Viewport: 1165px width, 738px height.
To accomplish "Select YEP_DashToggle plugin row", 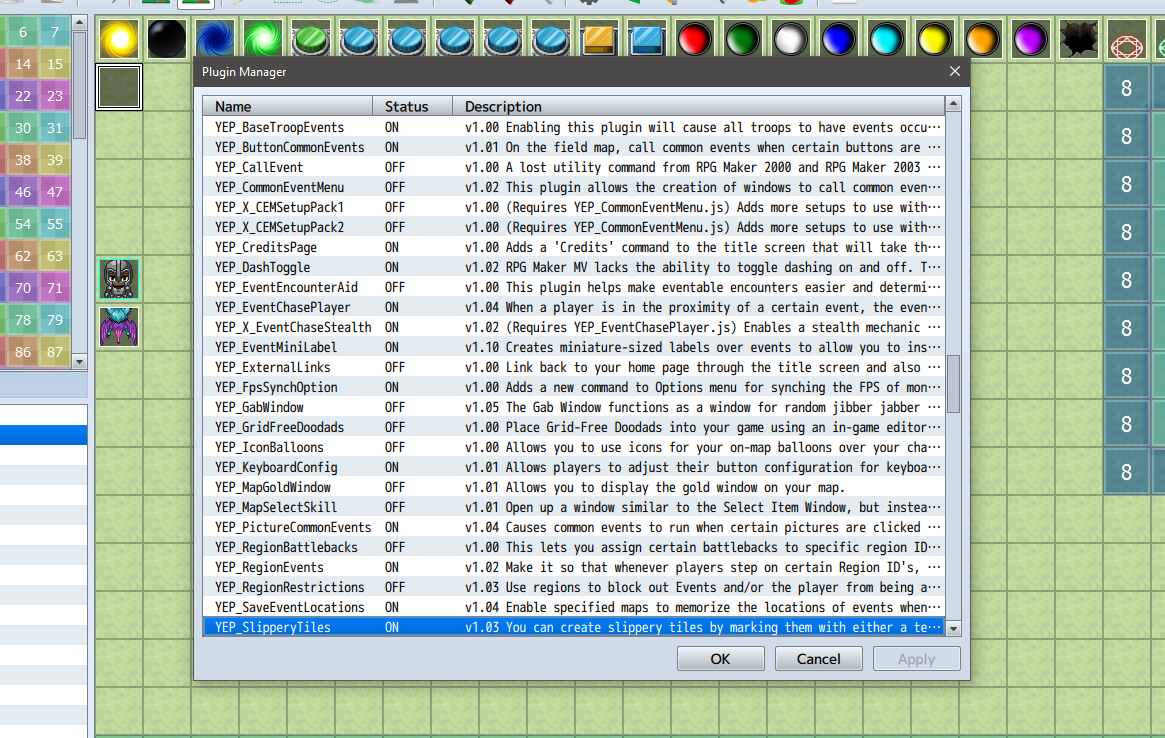I will [x=574, y=268].
